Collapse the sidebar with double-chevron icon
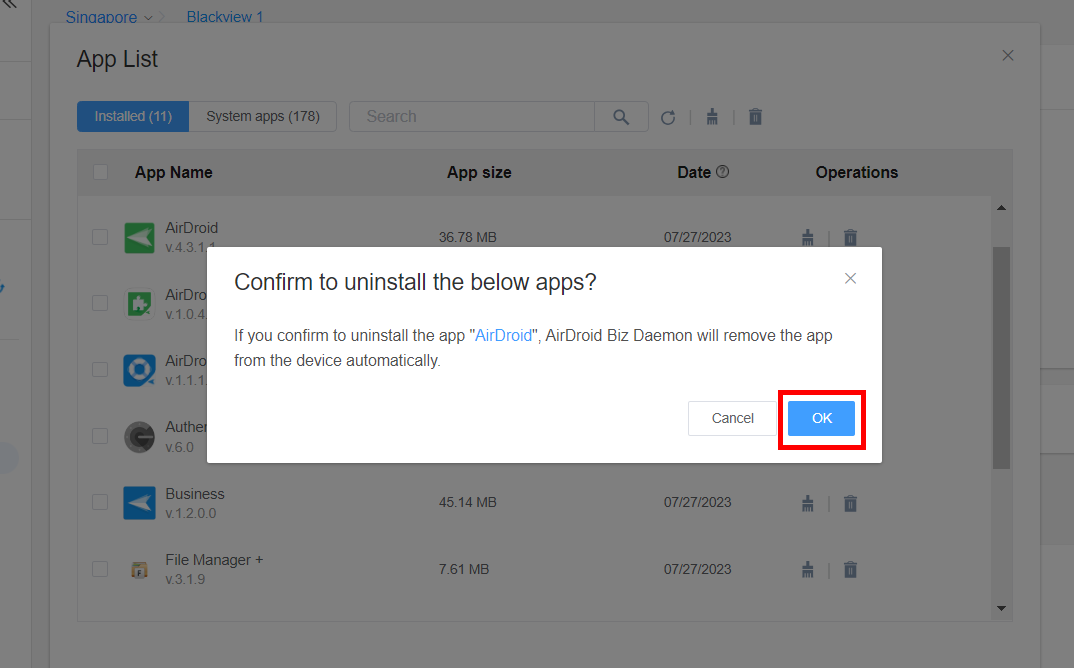1074x668 pixels. (9, 3)
